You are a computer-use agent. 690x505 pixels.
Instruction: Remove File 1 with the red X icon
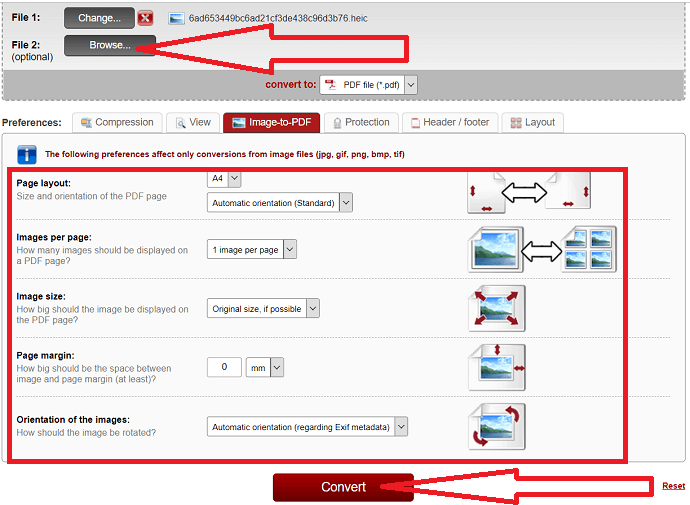click(x=145, y=18)
